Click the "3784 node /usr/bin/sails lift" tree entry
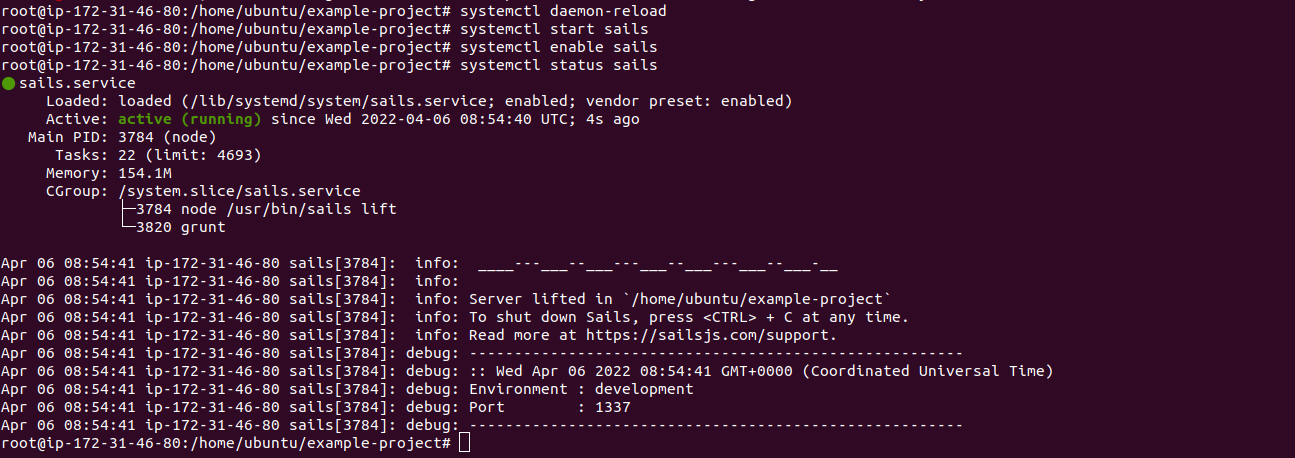This screenshot has width=1295, height=458. tap(266, 209)
